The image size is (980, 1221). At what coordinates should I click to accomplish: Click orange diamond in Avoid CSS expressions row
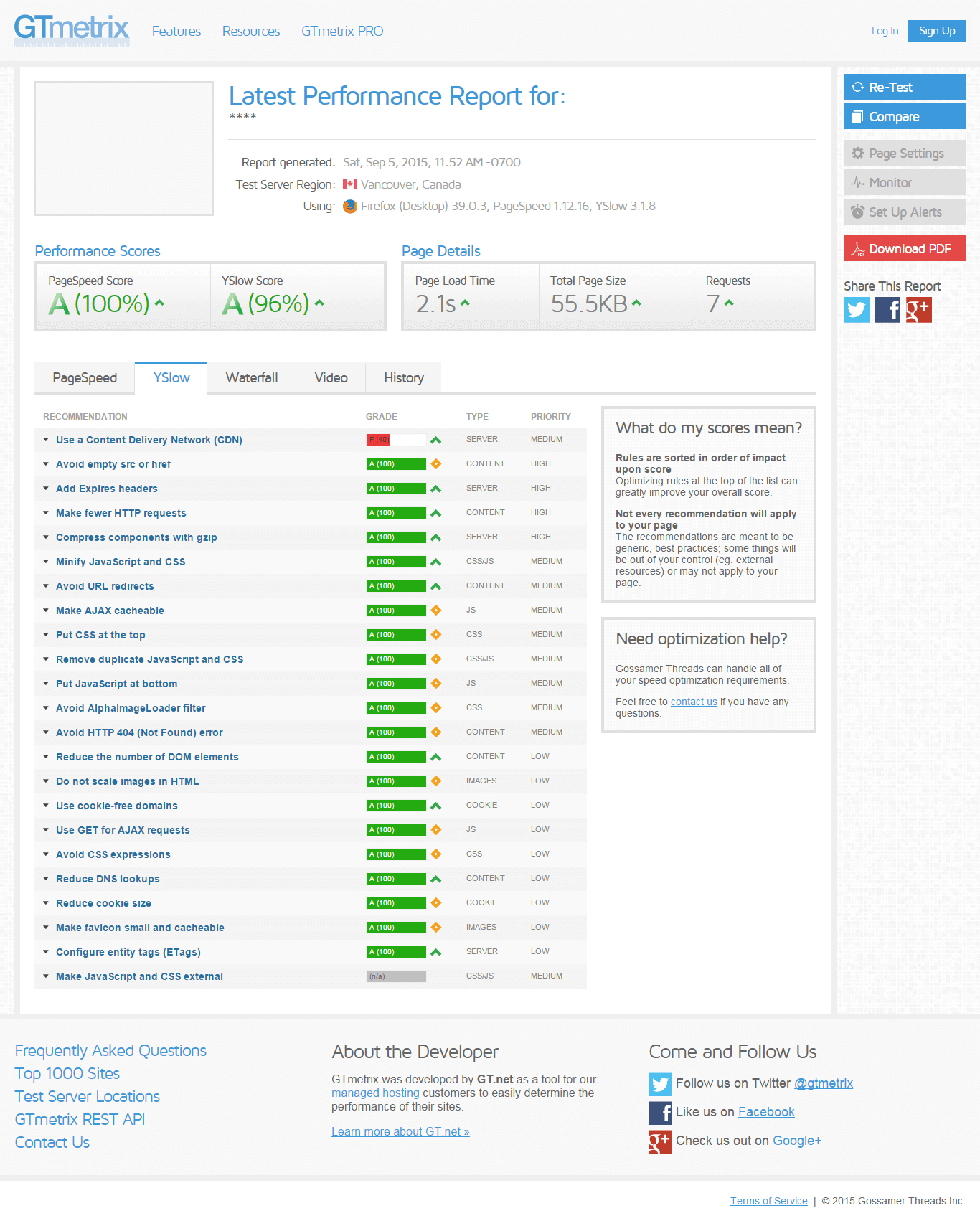pos(435,854)
